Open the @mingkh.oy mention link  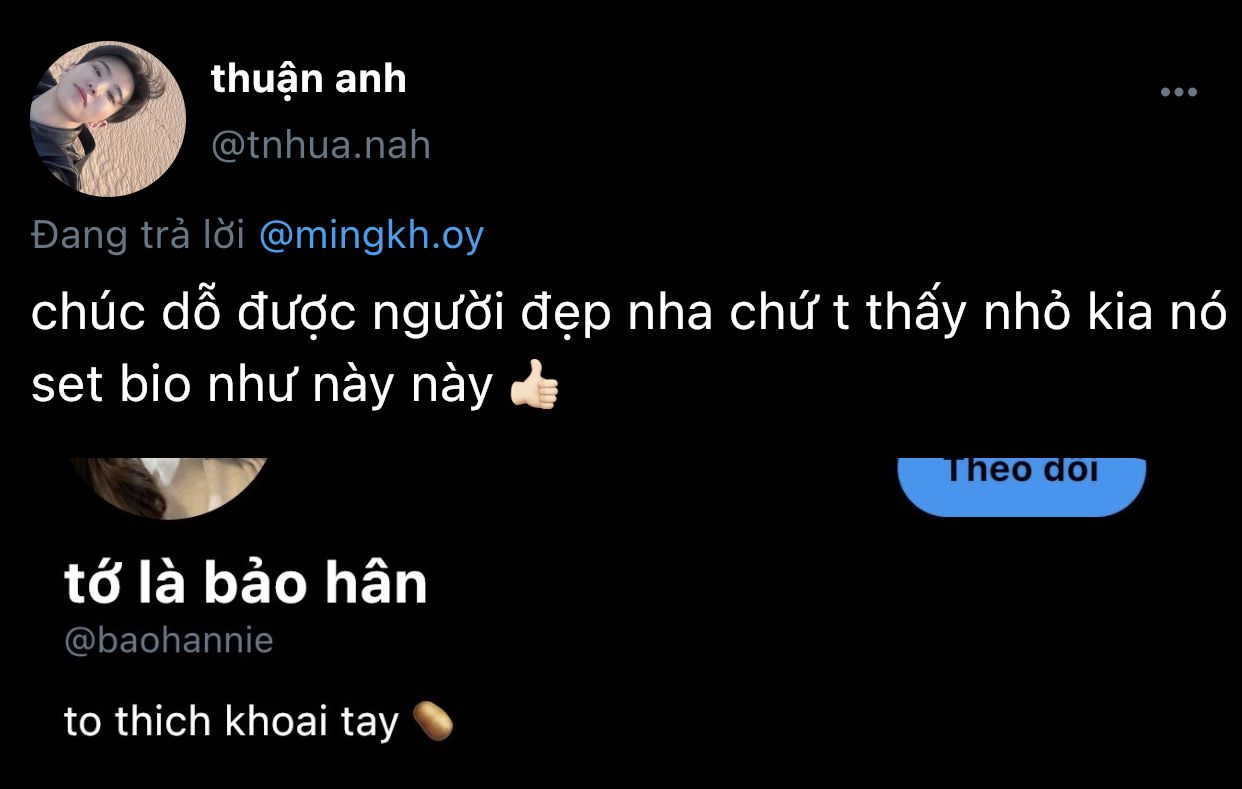coord(371,237)
